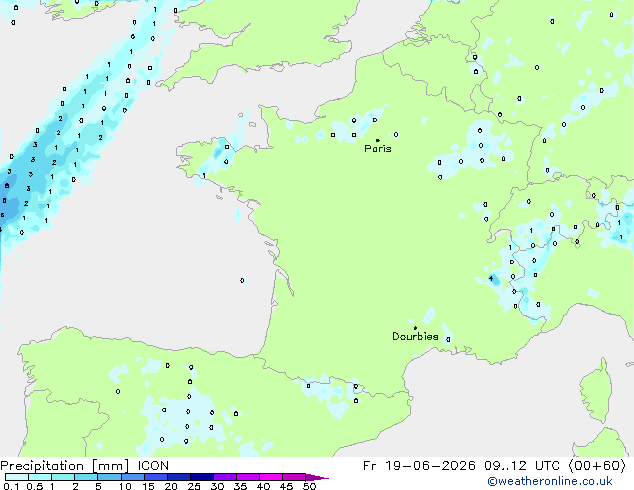Pick legend swatch between 0.1 and 0.5
This screenshot has height=490, width=634.
click(17, 477)
